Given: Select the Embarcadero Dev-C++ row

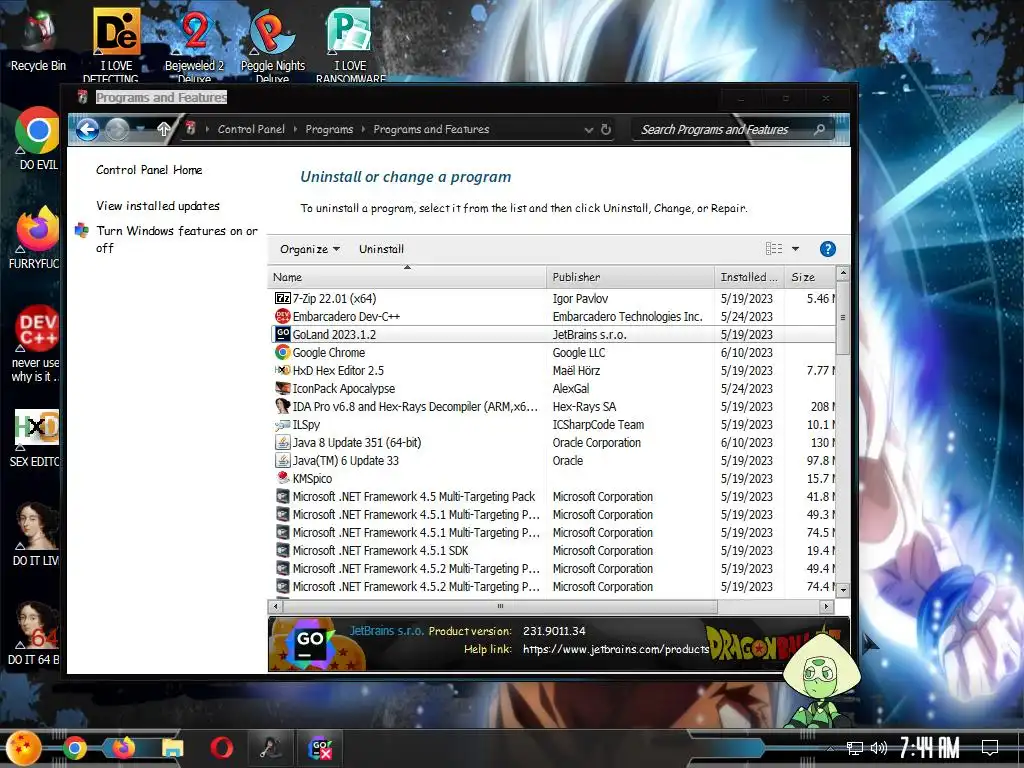Looking at the screenshot, I should (552, 317).
